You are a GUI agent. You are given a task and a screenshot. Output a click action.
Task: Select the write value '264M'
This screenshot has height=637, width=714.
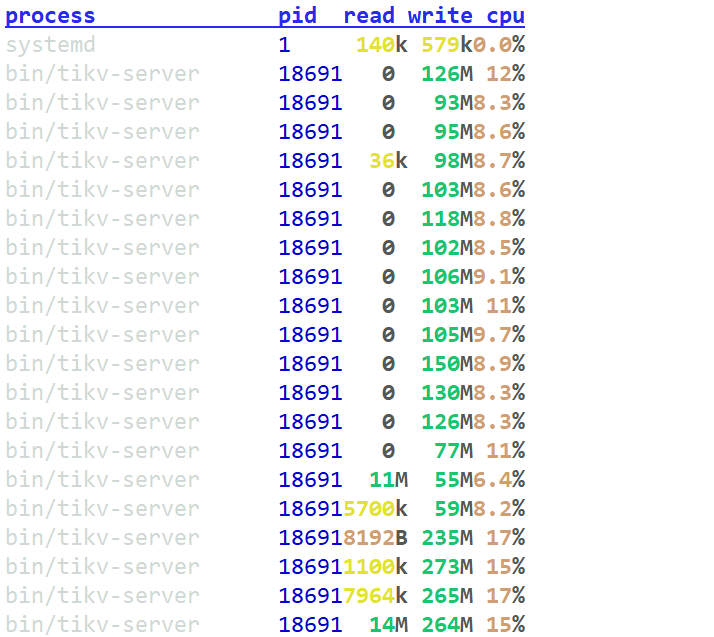[x=447, y=625]
